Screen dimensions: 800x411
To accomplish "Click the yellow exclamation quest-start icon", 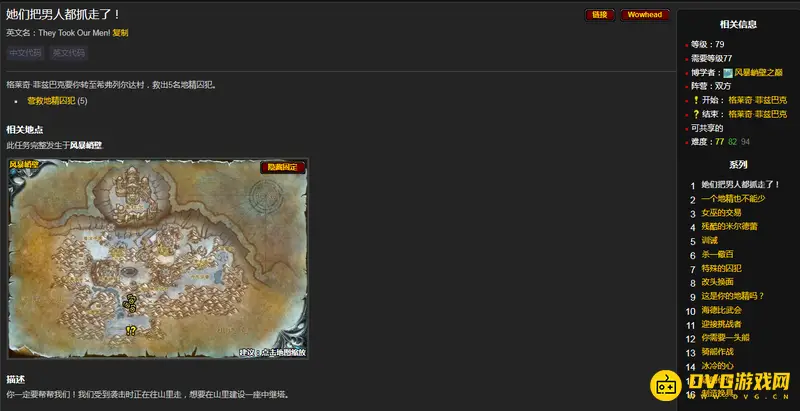I will (x=695, y=100).
